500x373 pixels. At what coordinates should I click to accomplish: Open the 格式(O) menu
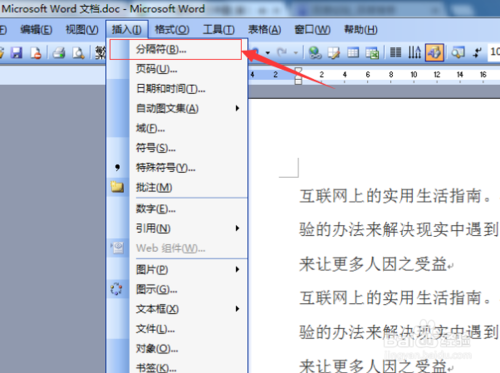(172, 30)
